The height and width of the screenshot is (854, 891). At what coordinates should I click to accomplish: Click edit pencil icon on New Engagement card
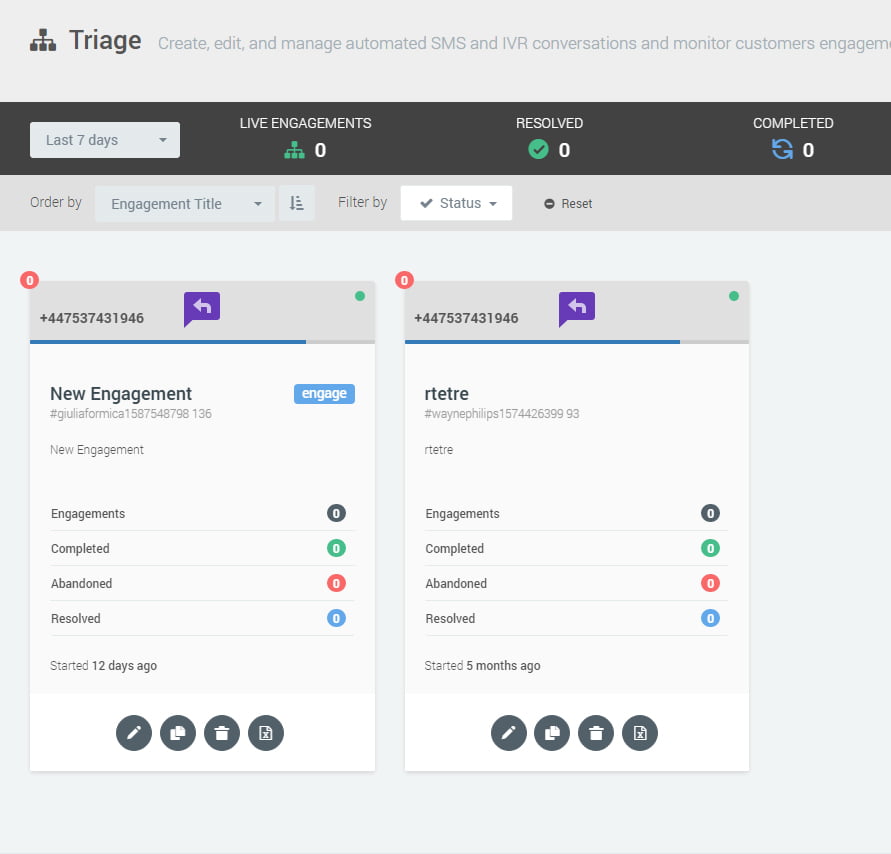pos(134,733)
